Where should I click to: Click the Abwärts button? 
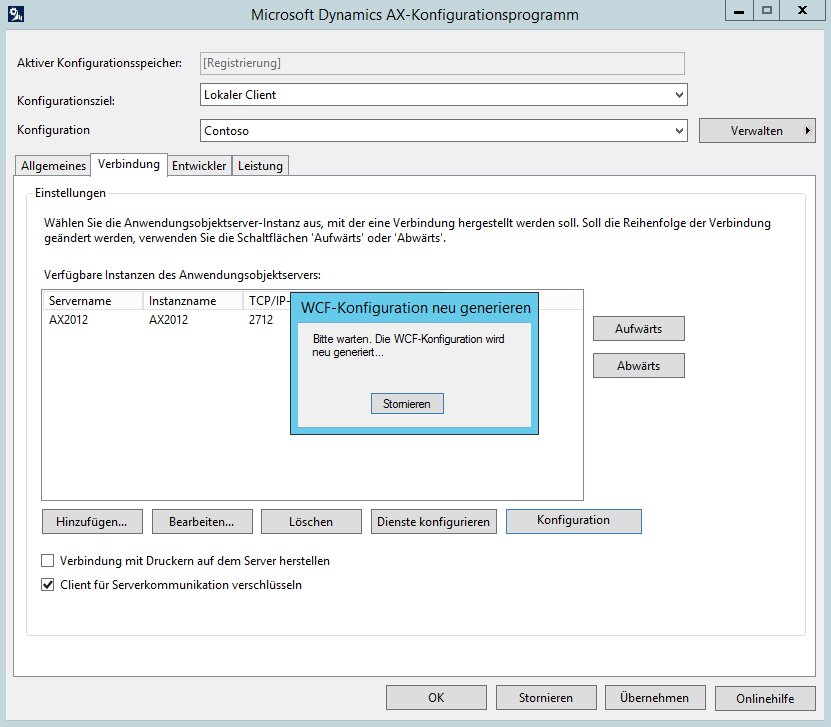(639, 365)
